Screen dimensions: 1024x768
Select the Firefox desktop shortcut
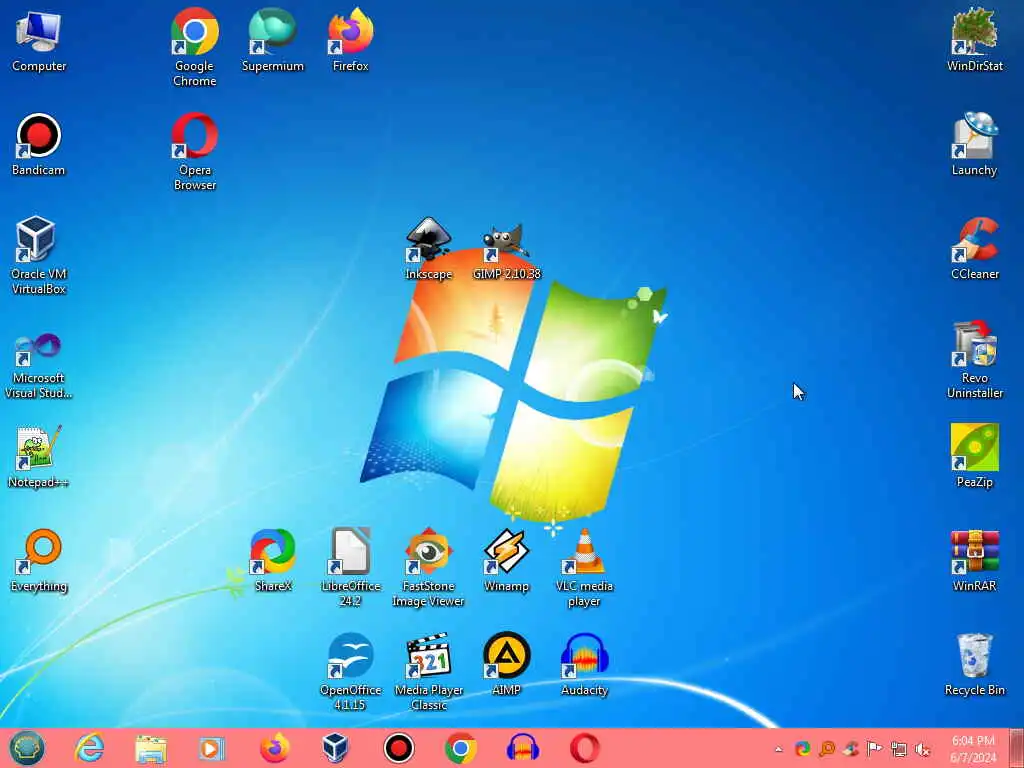(x=351, y=40)
